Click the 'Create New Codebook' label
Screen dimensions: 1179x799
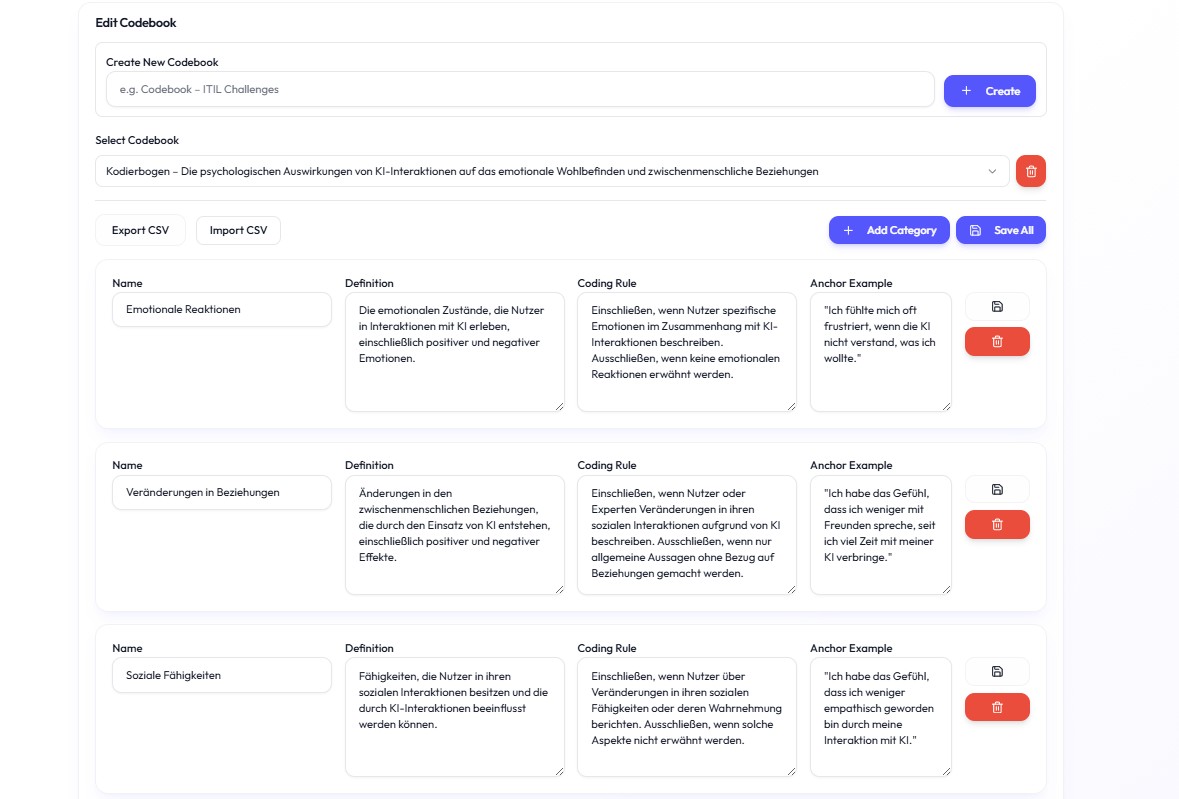click(x=162, y=62)
